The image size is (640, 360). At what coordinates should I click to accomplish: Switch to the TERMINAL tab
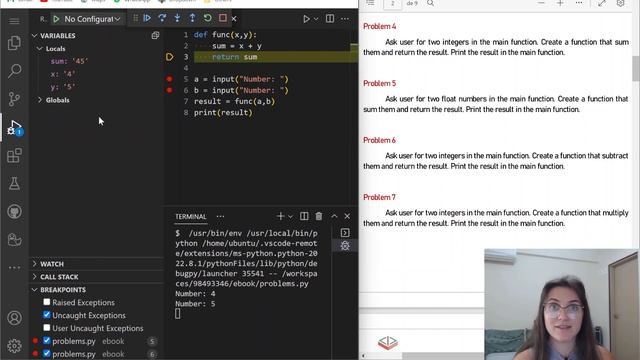191,217
